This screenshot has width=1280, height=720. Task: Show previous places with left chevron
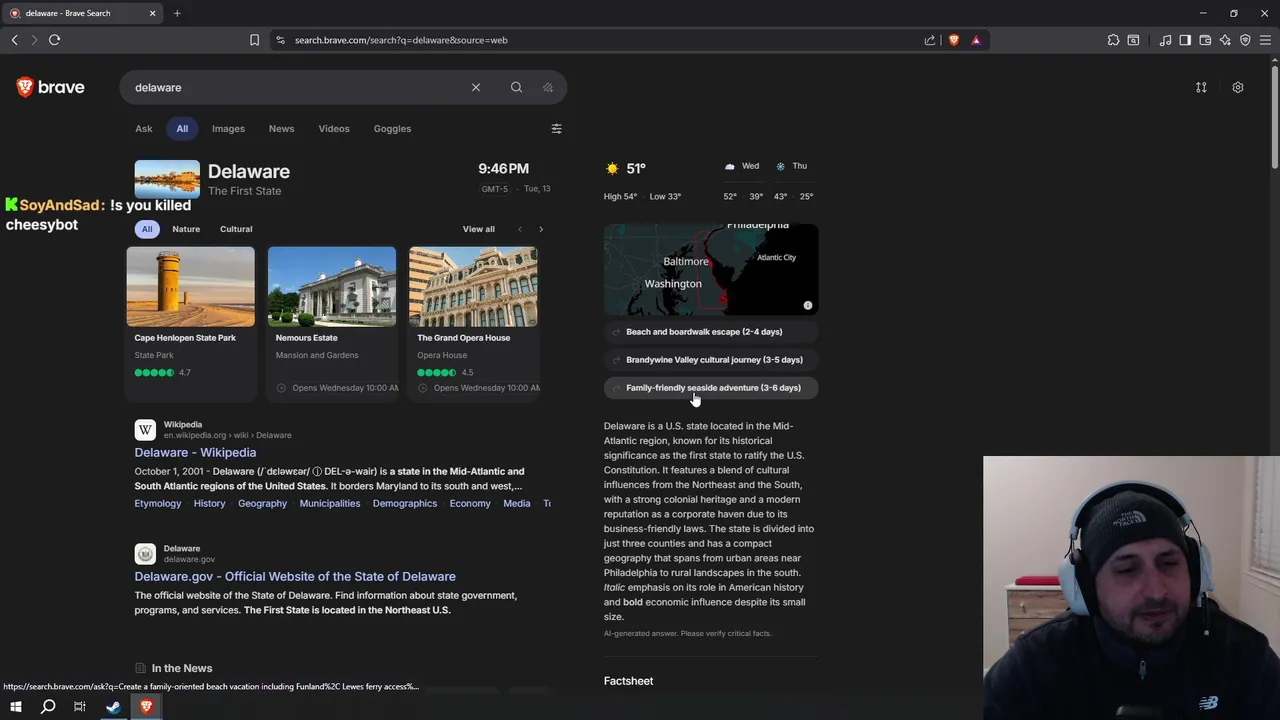point(519,229)
